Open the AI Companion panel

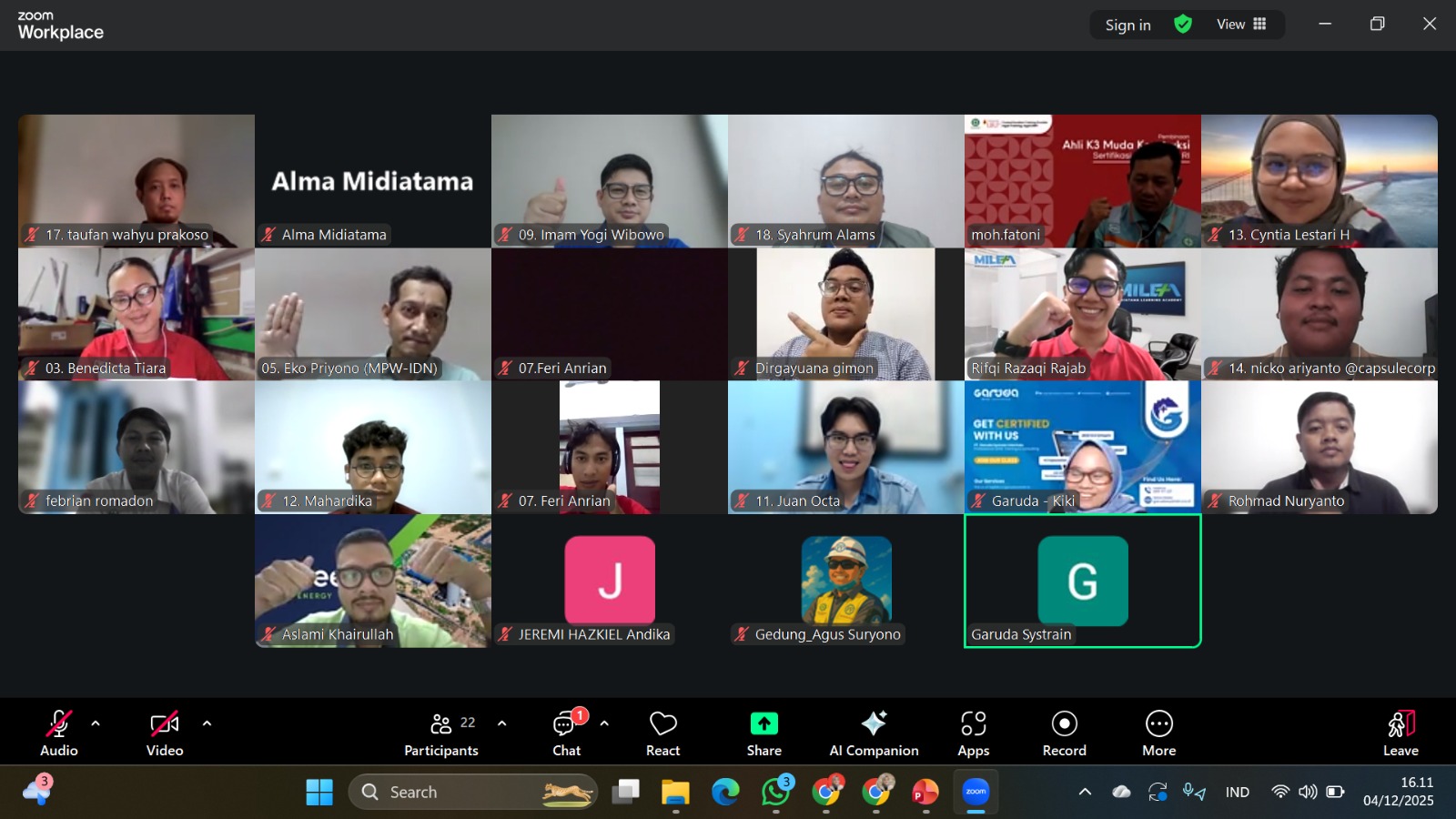coord(874,733)
